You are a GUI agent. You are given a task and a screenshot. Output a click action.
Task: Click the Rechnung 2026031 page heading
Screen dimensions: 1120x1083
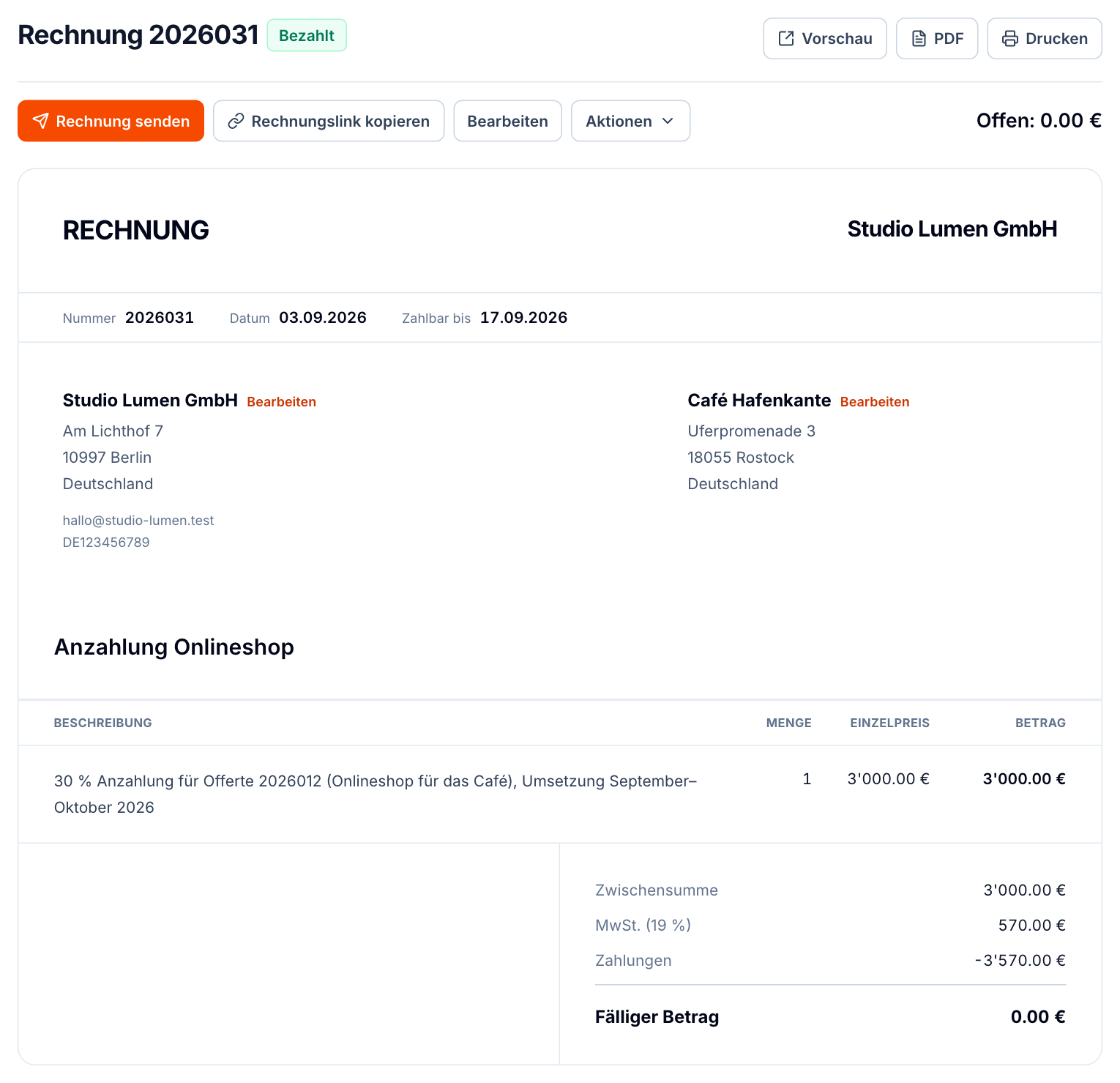(138, 35)
